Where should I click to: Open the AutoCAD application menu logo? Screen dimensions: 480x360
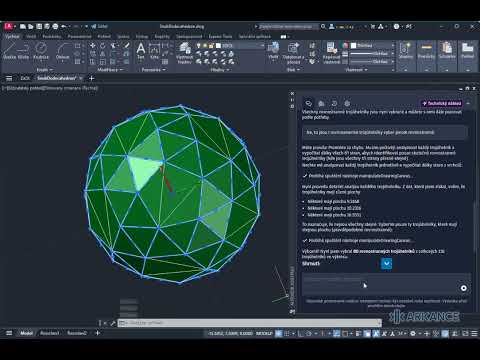pyautogui.click(x=8, y=26)
